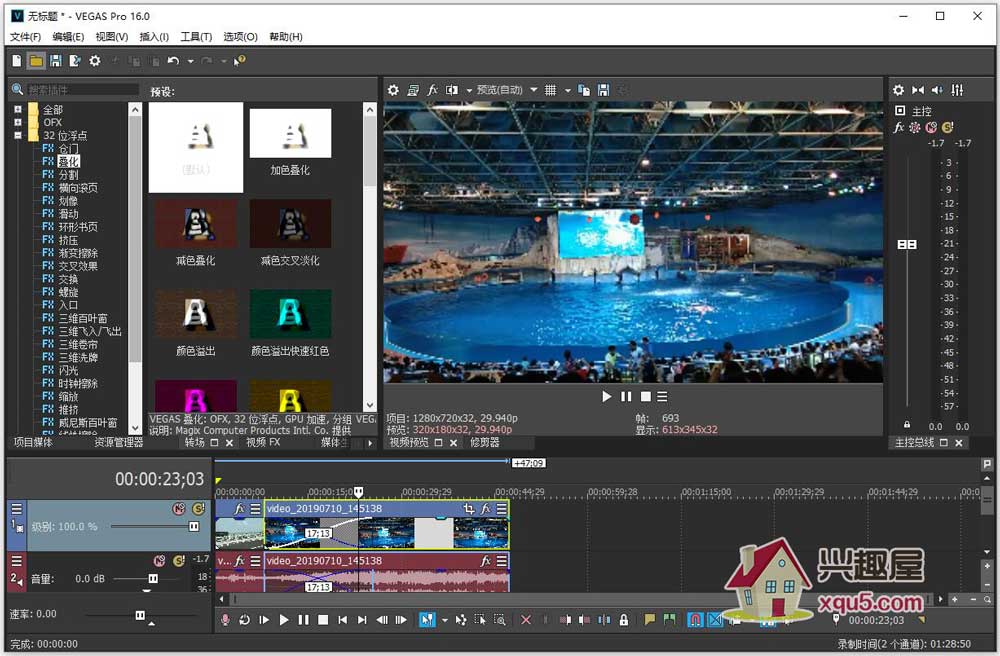Solo the audio track 2
1000x656 pixels.
point(179,561)
